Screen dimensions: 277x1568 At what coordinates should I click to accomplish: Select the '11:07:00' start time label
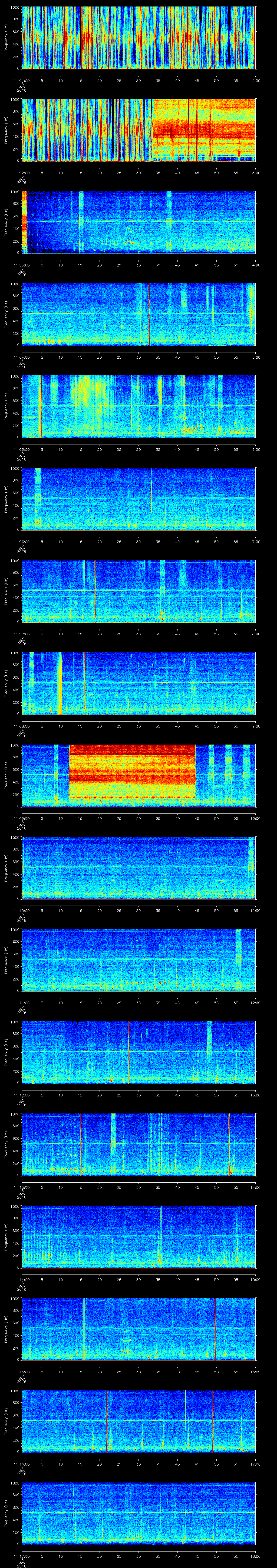pyautogui.click(x=21, y=634)
